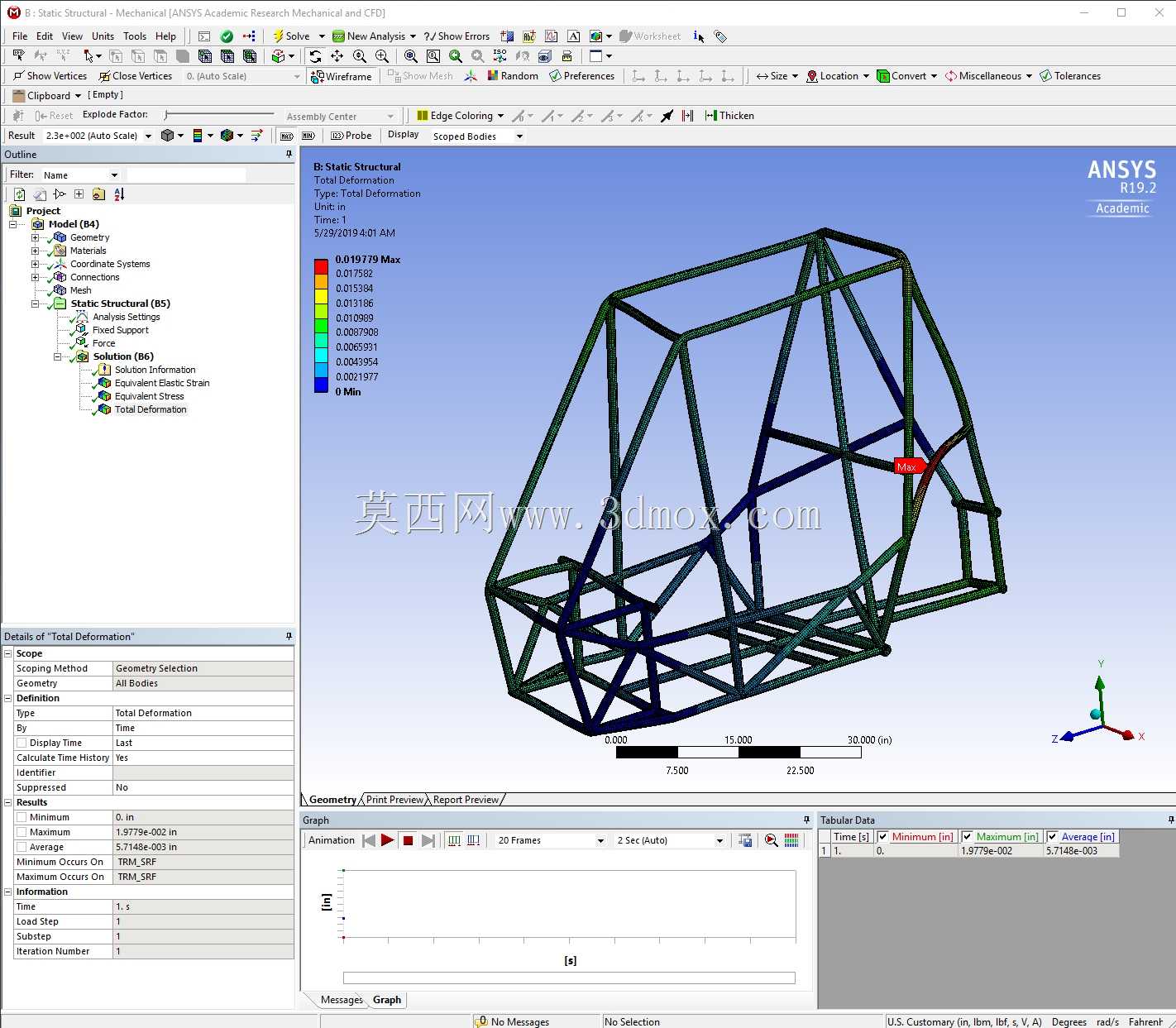This screenshot has height=1028, width=1176.
Task: Open the Scoped Bodies display dropdown
Action: click(519, 136)
